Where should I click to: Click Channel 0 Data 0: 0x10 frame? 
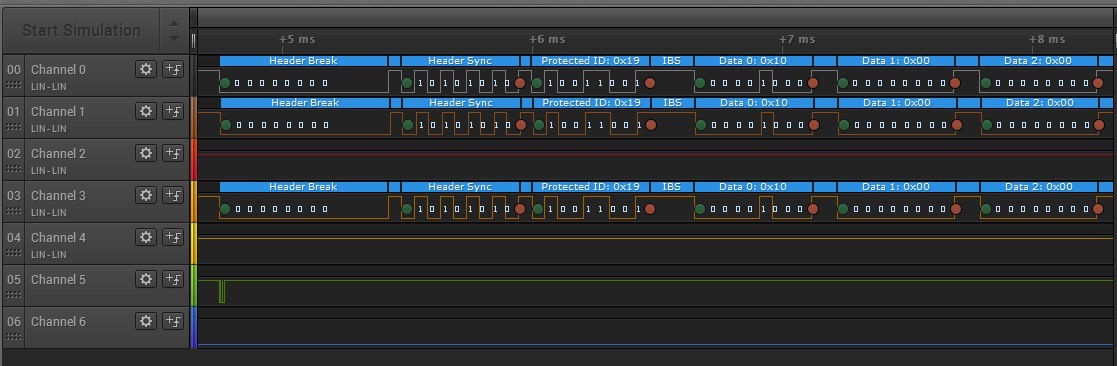tap(753, 61)
